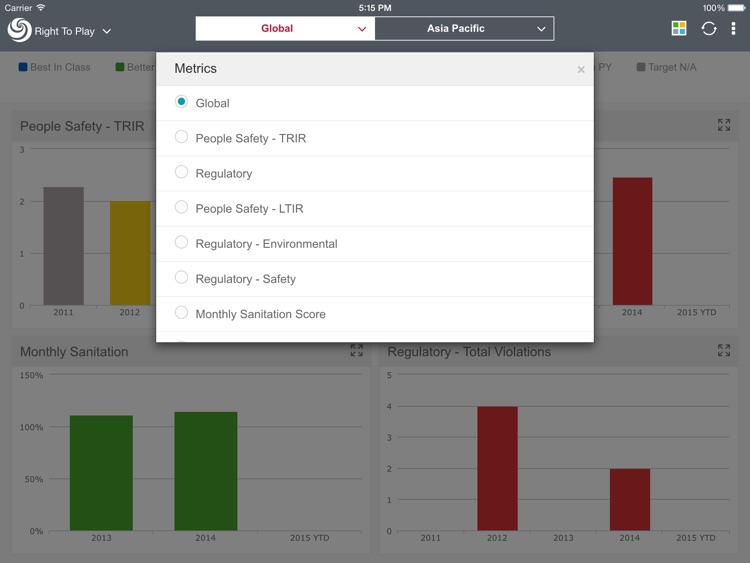The width and height of the screenshot is (750, 563).
Task: Click the Right To Play swirl logo
Action: [19, 30]
